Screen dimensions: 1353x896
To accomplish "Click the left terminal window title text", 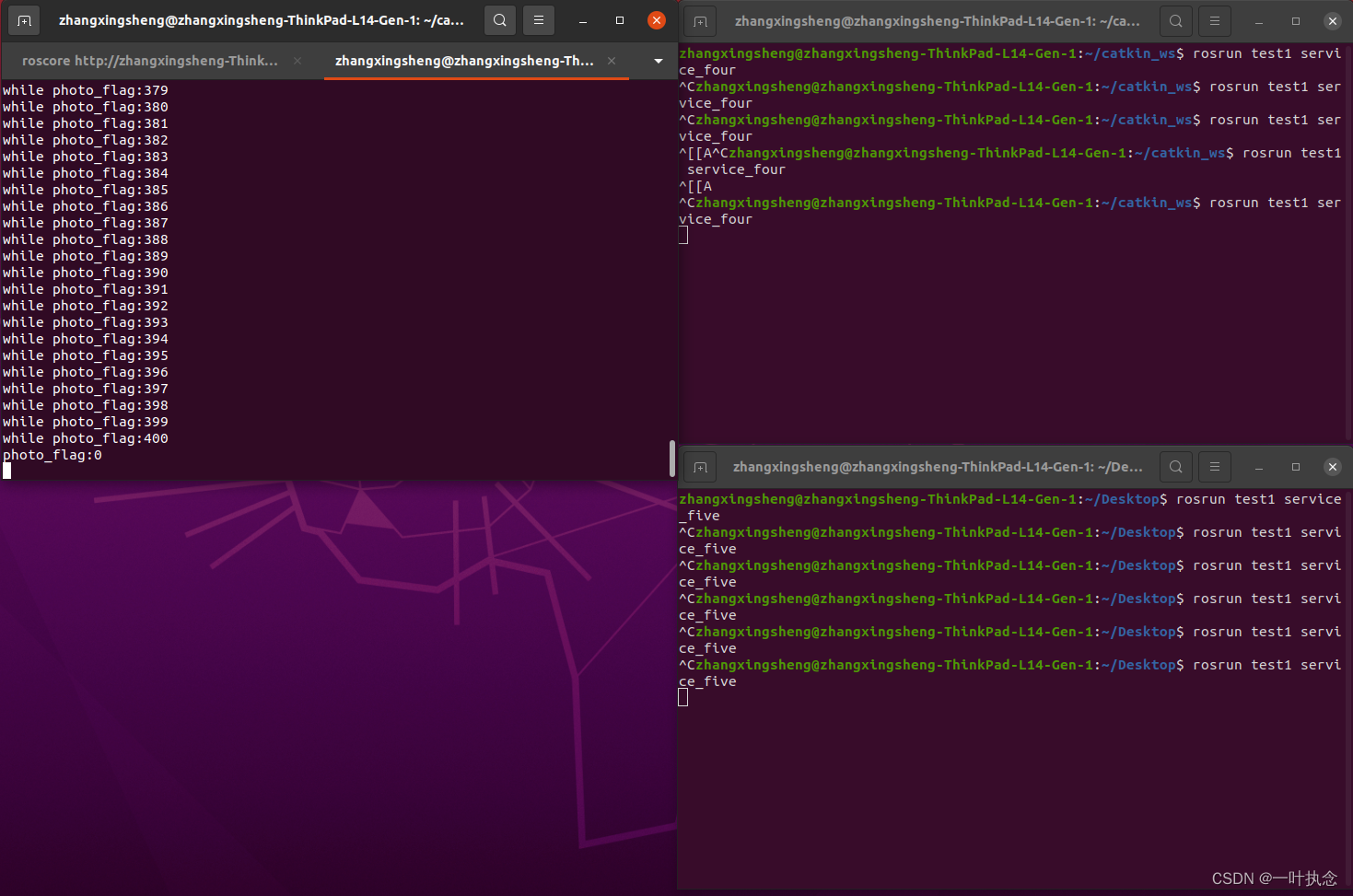I will pyautogui.click(x=261, y=20).
